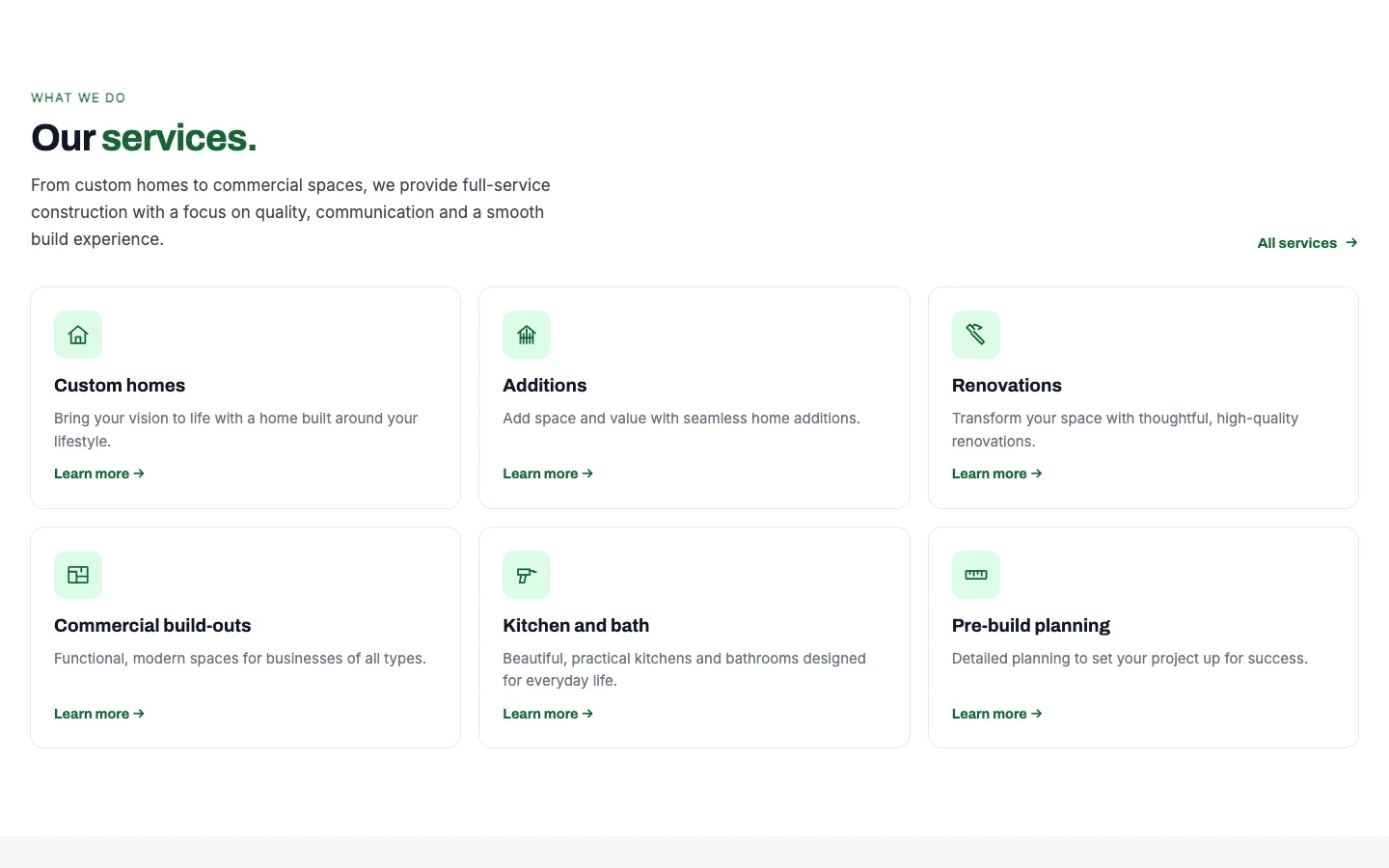Click the 'From custom homes to commercial spaces' paragraph
Image resolution: width=1389 pixels, height=868 pixels.
tap(290, 212)
